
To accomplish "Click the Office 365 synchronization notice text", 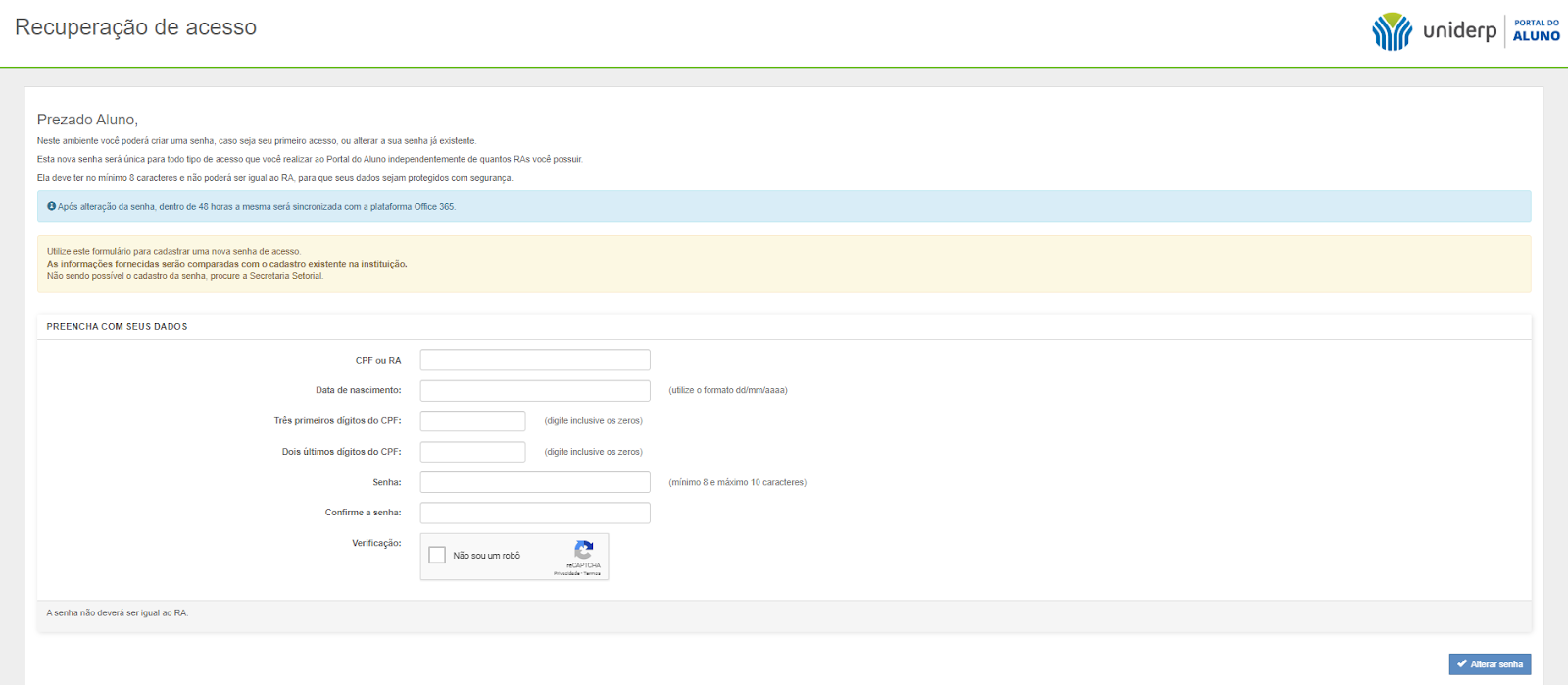I will [x=257, y=207].
